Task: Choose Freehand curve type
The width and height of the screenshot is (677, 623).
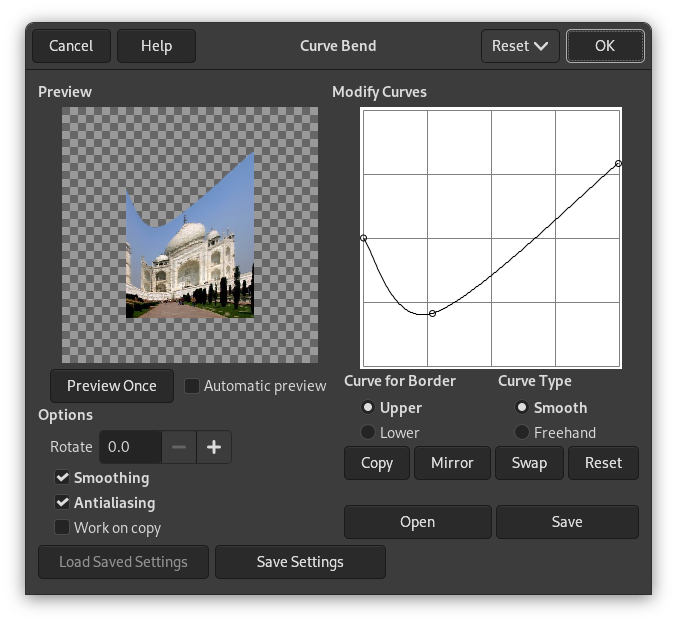Action: [x=522, y=433]
